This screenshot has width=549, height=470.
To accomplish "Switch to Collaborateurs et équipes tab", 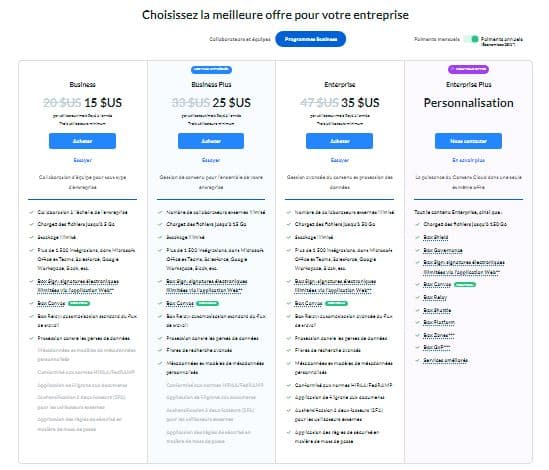I will (240, 39).
